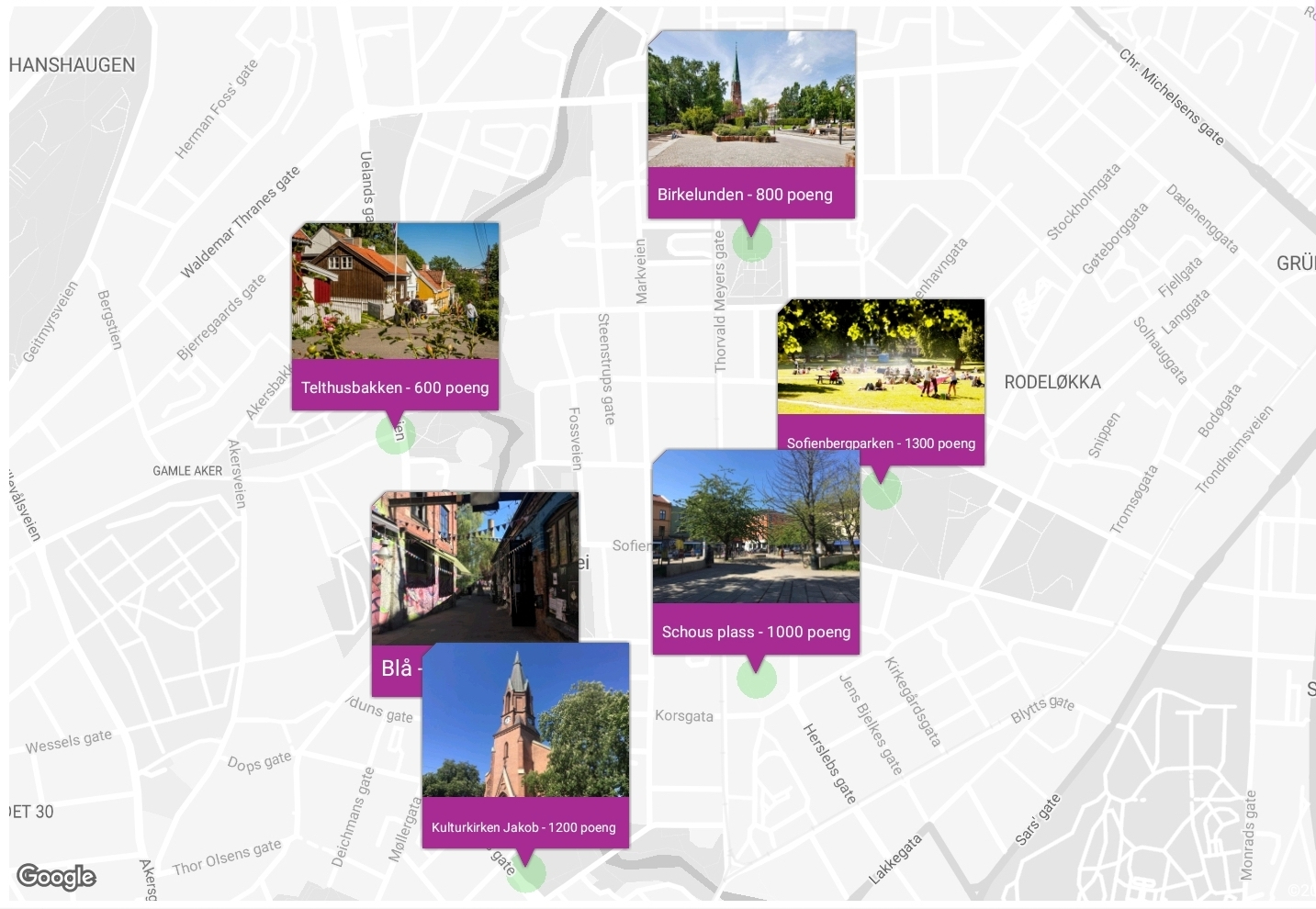Image resolution: width=1316 pixels, height=909 pixels.
Task: Click 'Kulturkirken Jakob - 1200 poeng' caption
Action: click(523, 827)
